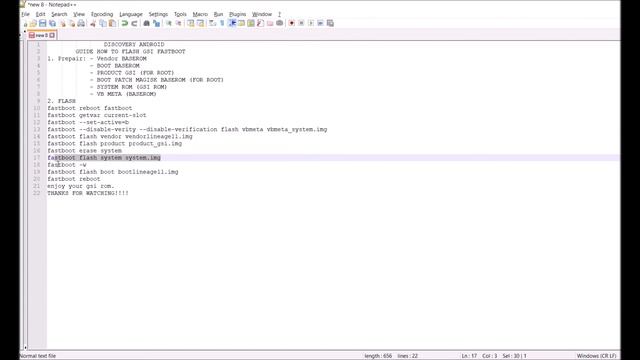Open the Macro menu
Viewport: 640px width, 360px height.
(200, 14)
